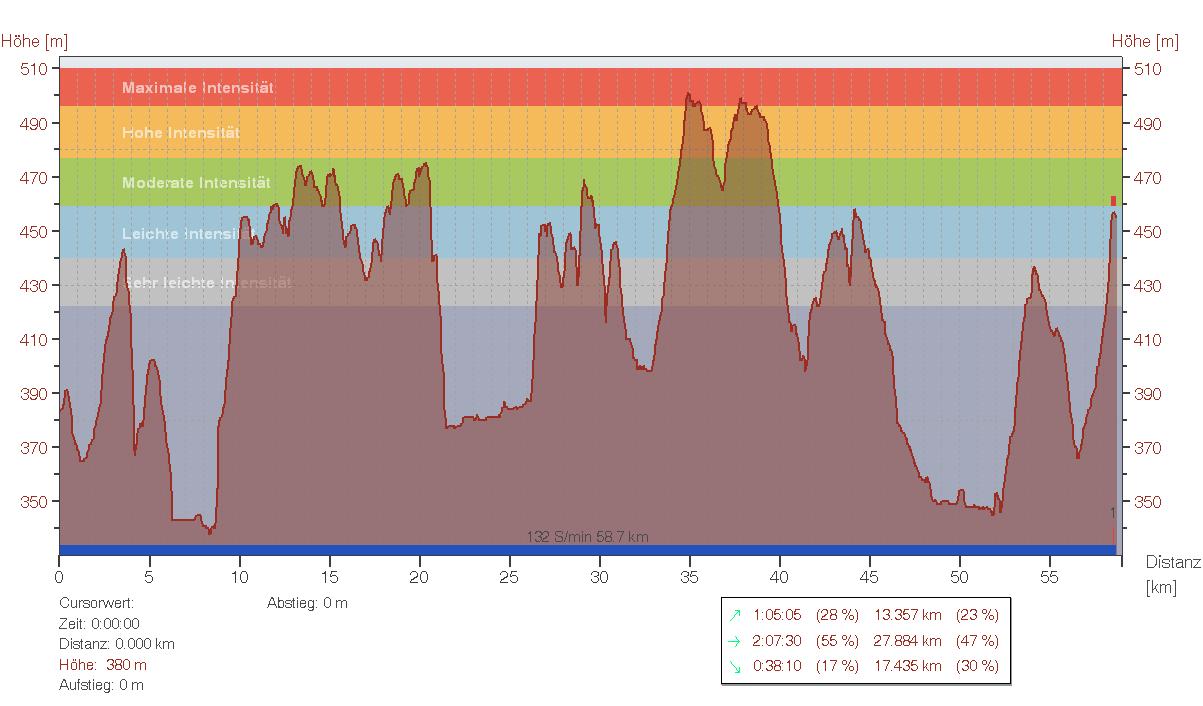The height and width of the screenshot is (706, 1203).
Task: Click the ascent distance "13.357 km"
Action: pos(908,615)
